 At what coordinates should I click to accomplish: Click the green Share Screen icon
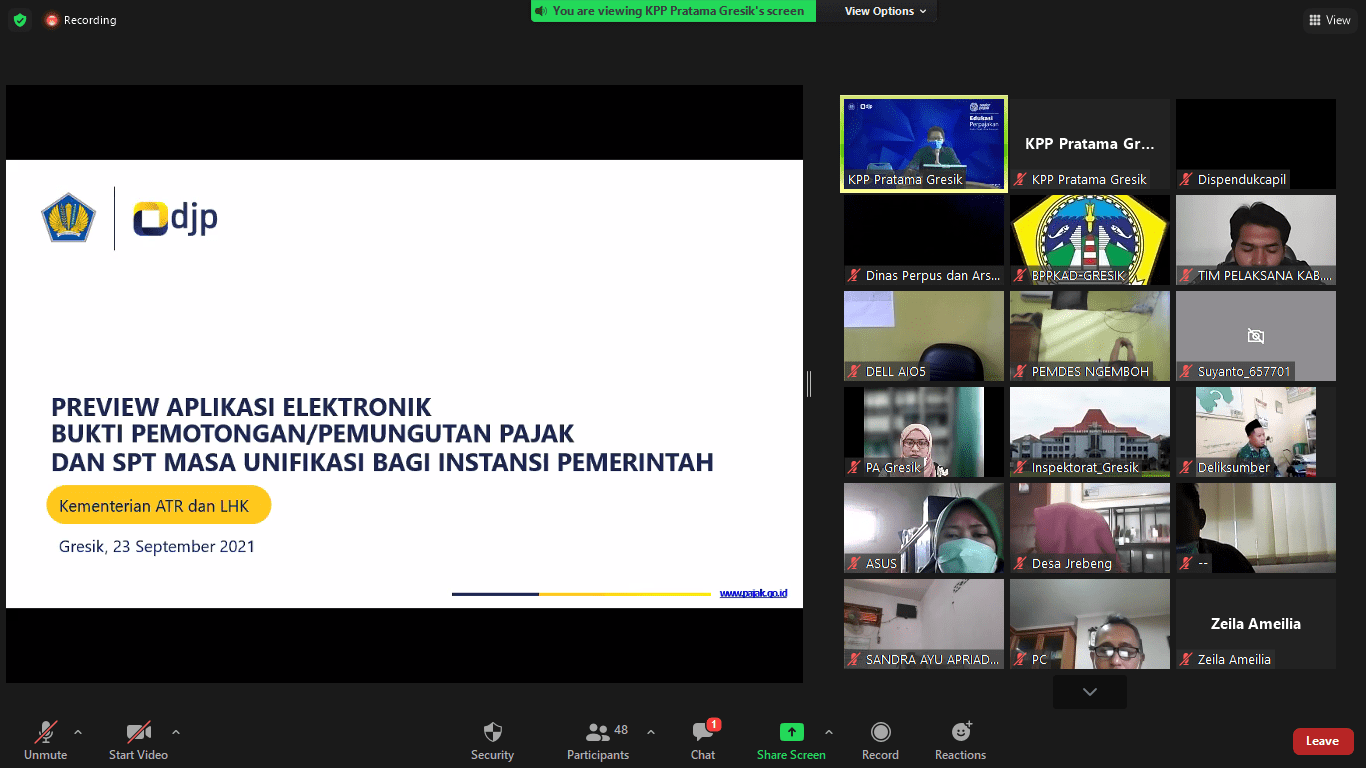791,733
